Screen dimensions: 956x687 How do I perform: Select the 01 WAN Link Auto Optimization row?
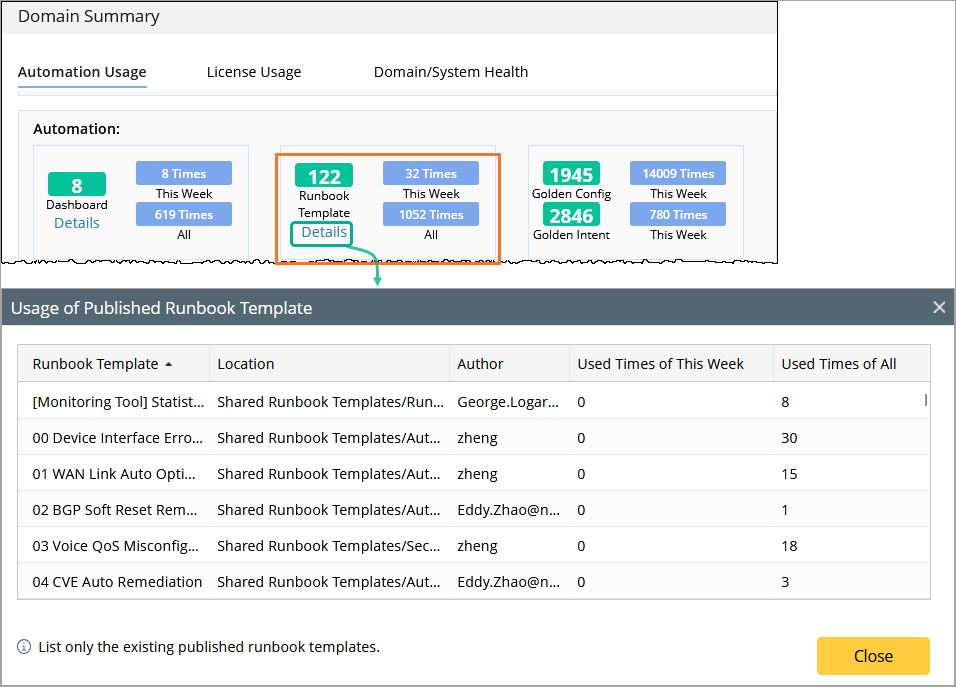coord(118,474)
